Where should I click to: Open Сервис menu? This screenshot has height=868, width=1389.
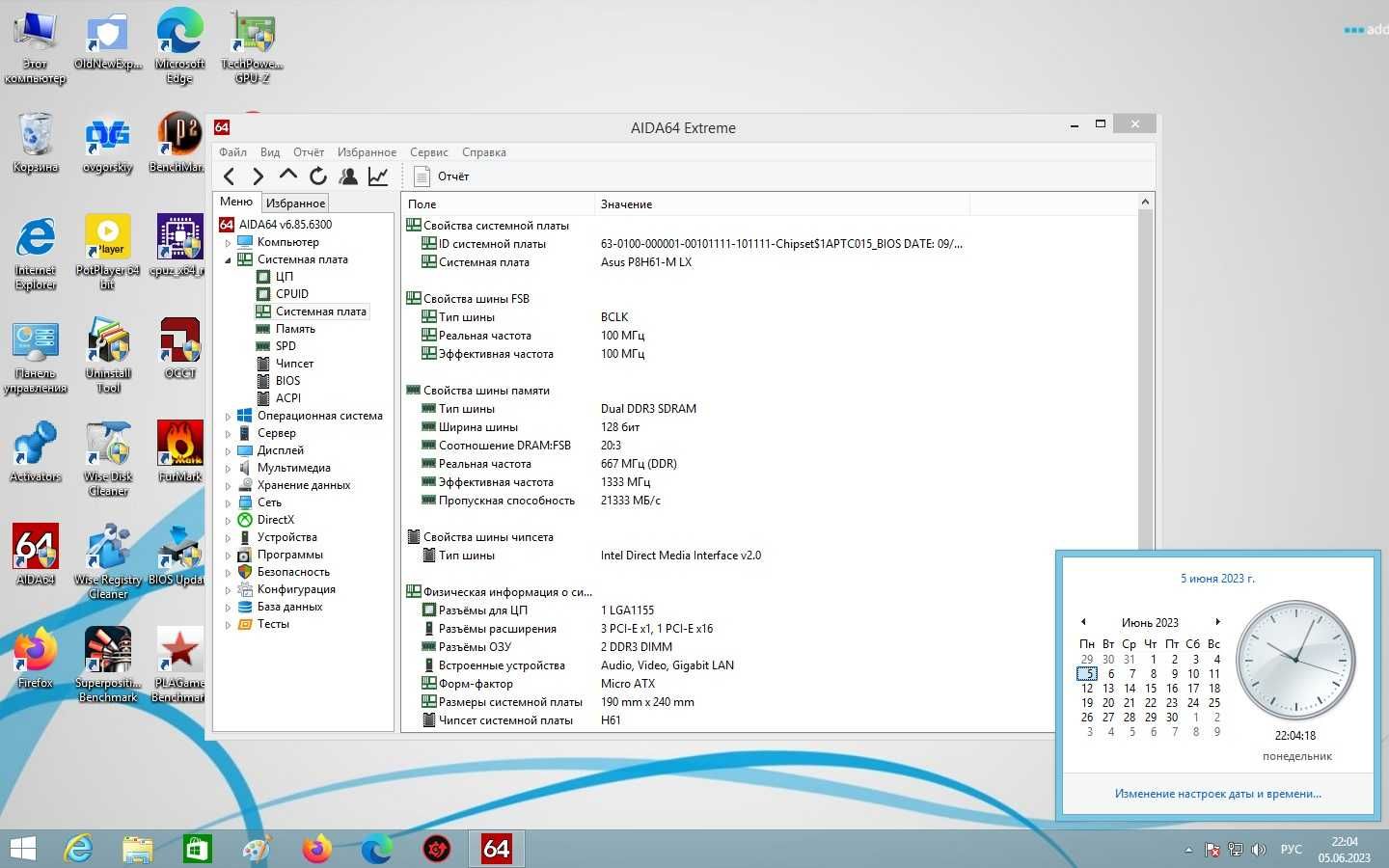point(428,152)
